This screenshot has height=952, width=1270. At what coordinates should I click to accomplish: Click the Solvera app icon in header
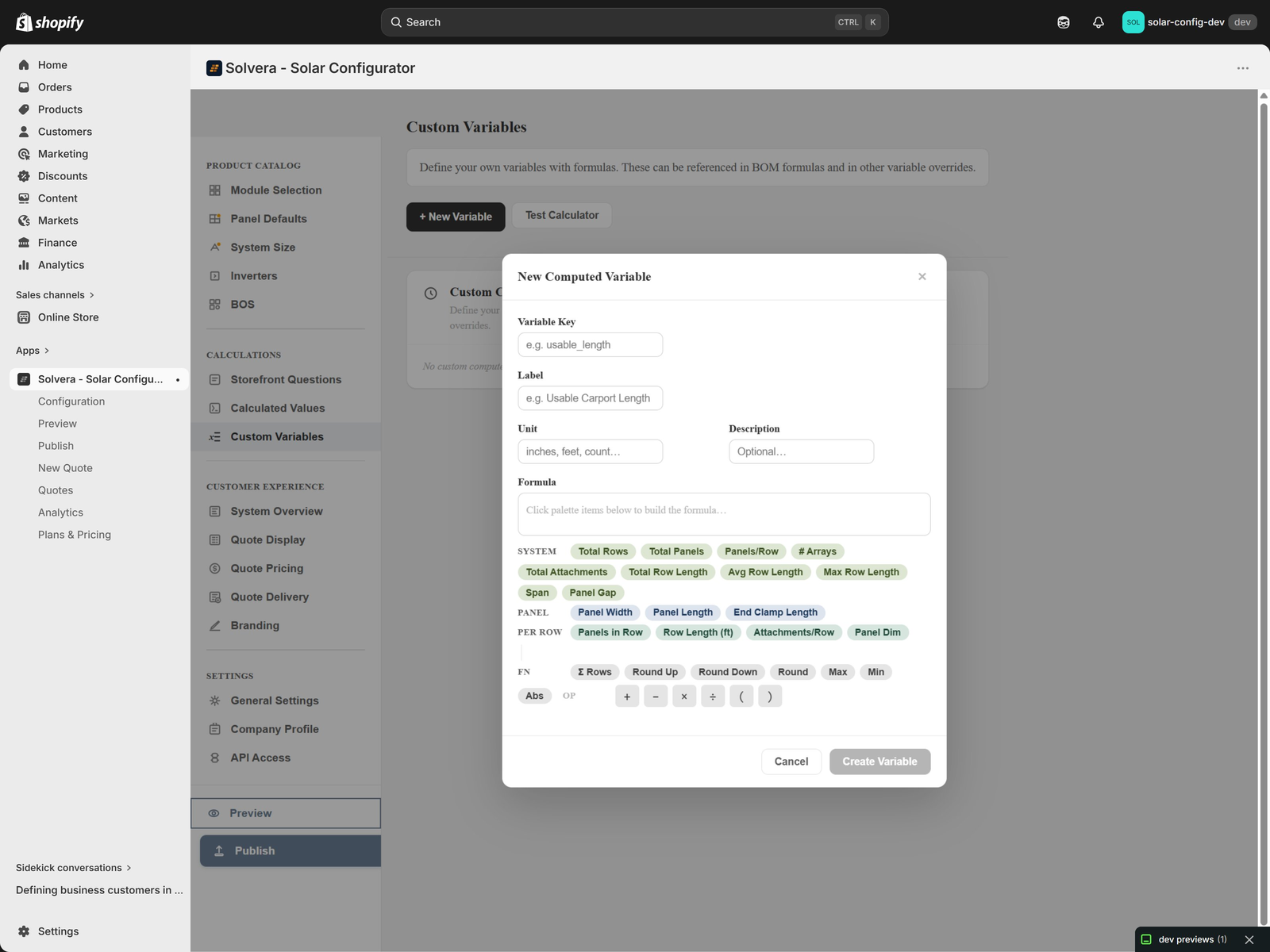pyautogui.click(x=214, y=68)
